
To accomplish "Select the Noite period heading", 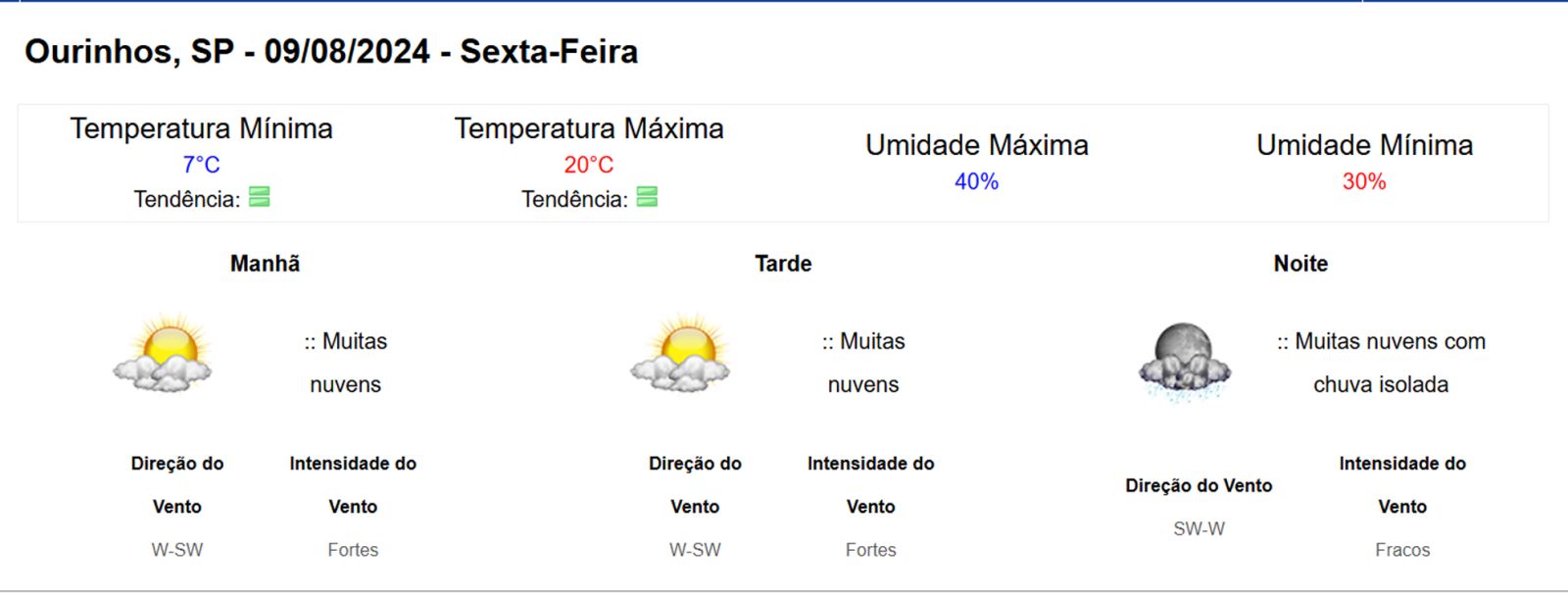I will click(x=1300, y=264).
